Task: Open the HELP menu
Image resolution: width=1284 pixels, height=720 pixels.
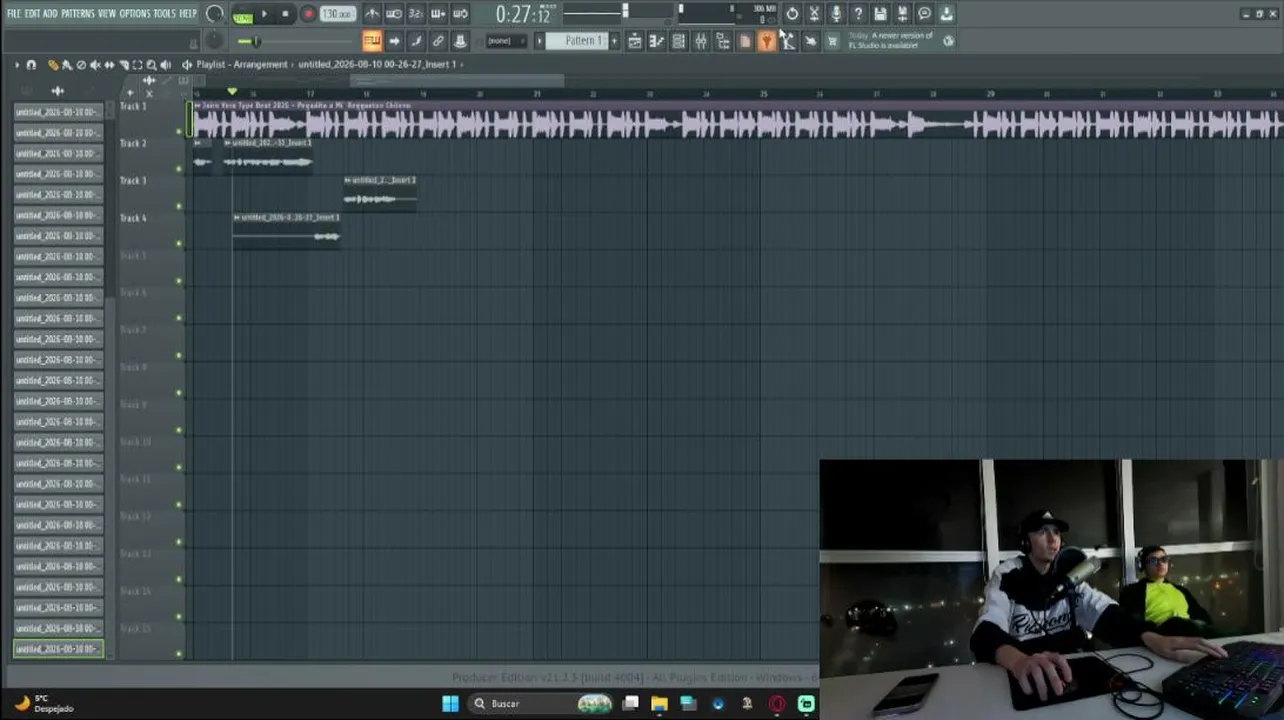Action: (188, 13)
